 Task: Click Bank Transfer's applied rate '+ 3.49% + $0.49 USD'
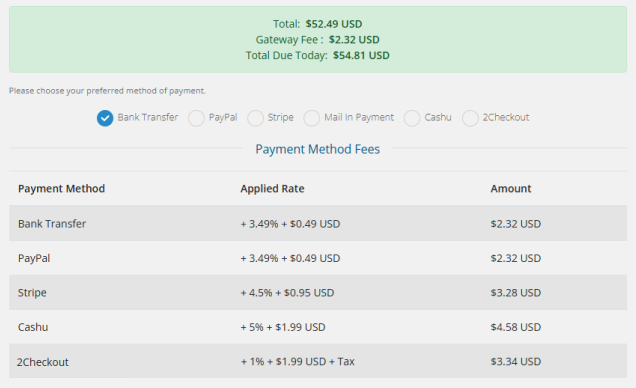coord(290,224)
